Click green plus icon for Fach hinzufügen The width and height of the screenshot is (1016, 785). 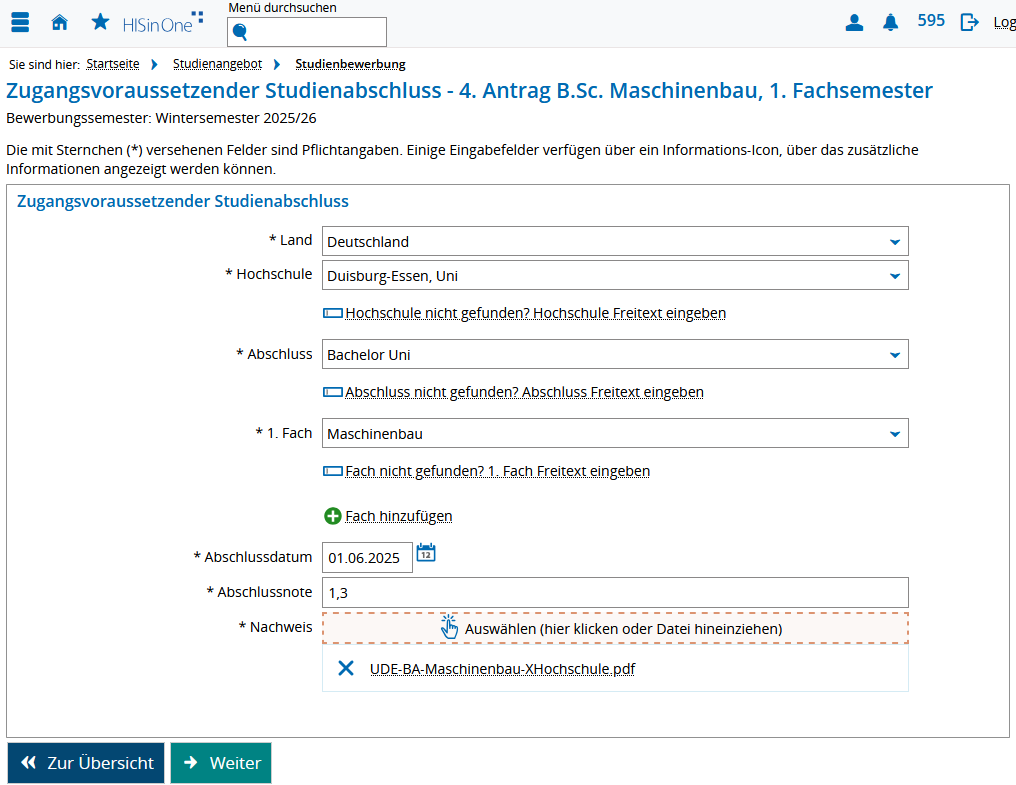tap(332, 516)
